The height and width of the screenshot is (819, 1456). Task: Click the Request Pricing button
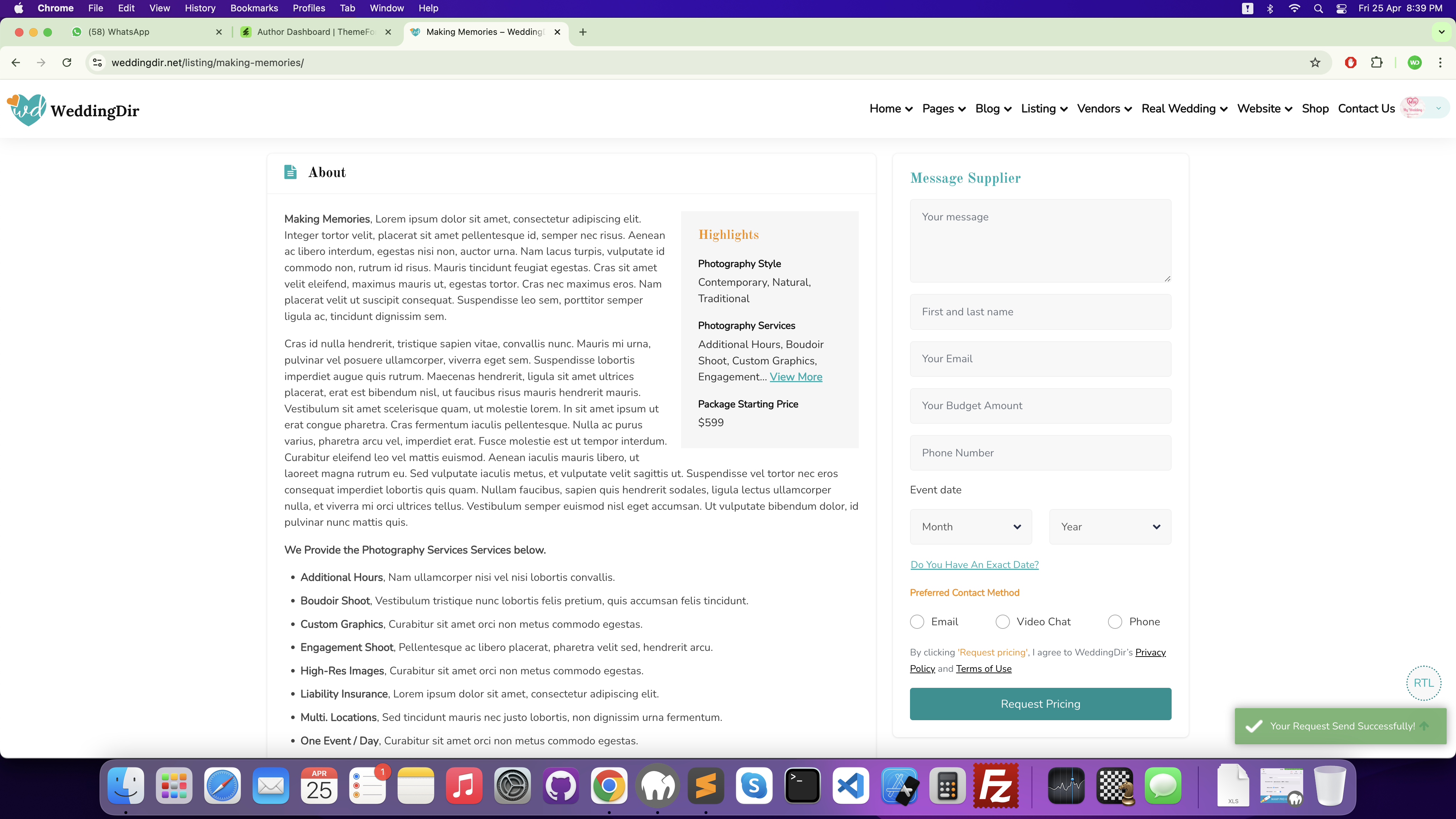click(1040, 704)
